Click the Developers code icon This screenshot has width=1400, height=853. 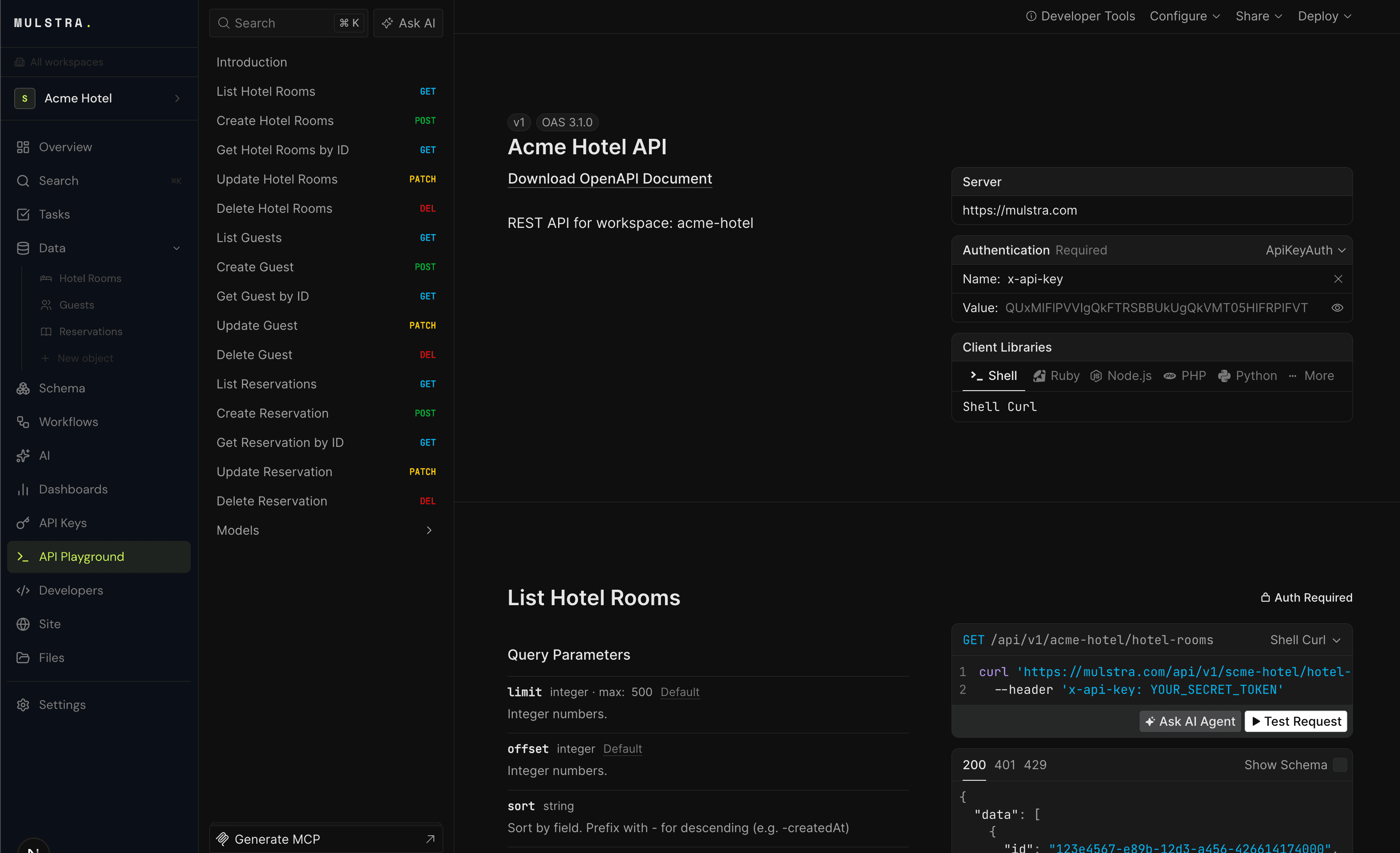click(23, 591)
